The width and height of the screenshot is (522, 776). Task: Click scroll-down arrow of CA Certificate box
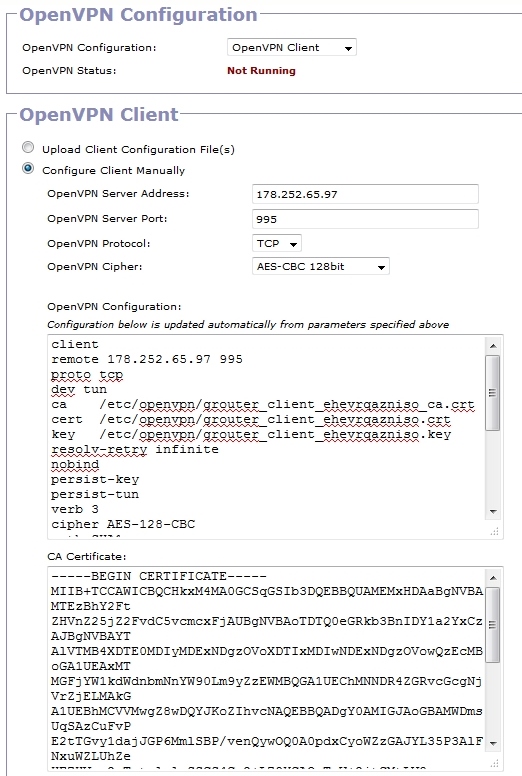point(493,743)
